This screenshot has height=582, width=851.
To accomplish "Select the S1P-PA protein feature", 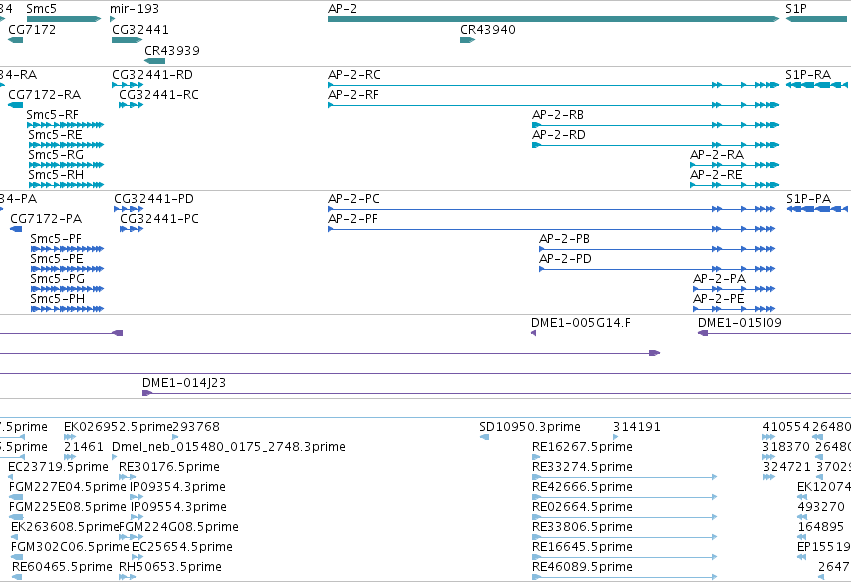I will point(817,209).
